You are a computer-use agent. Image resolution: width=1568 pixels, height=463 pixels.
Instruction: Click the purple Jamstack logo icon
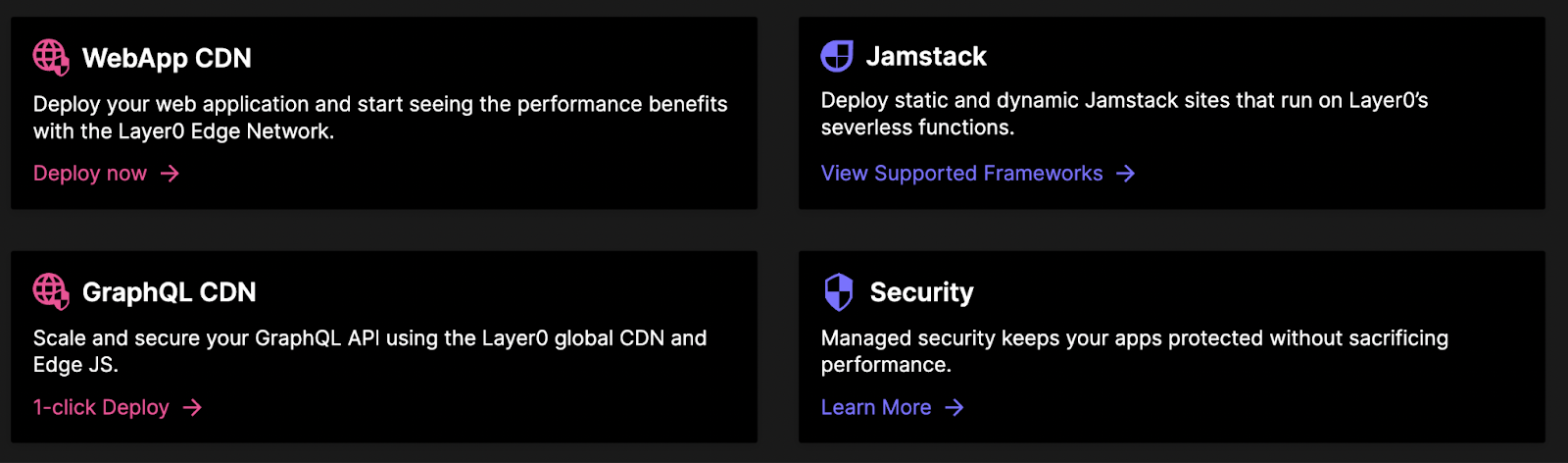point(837,56)
